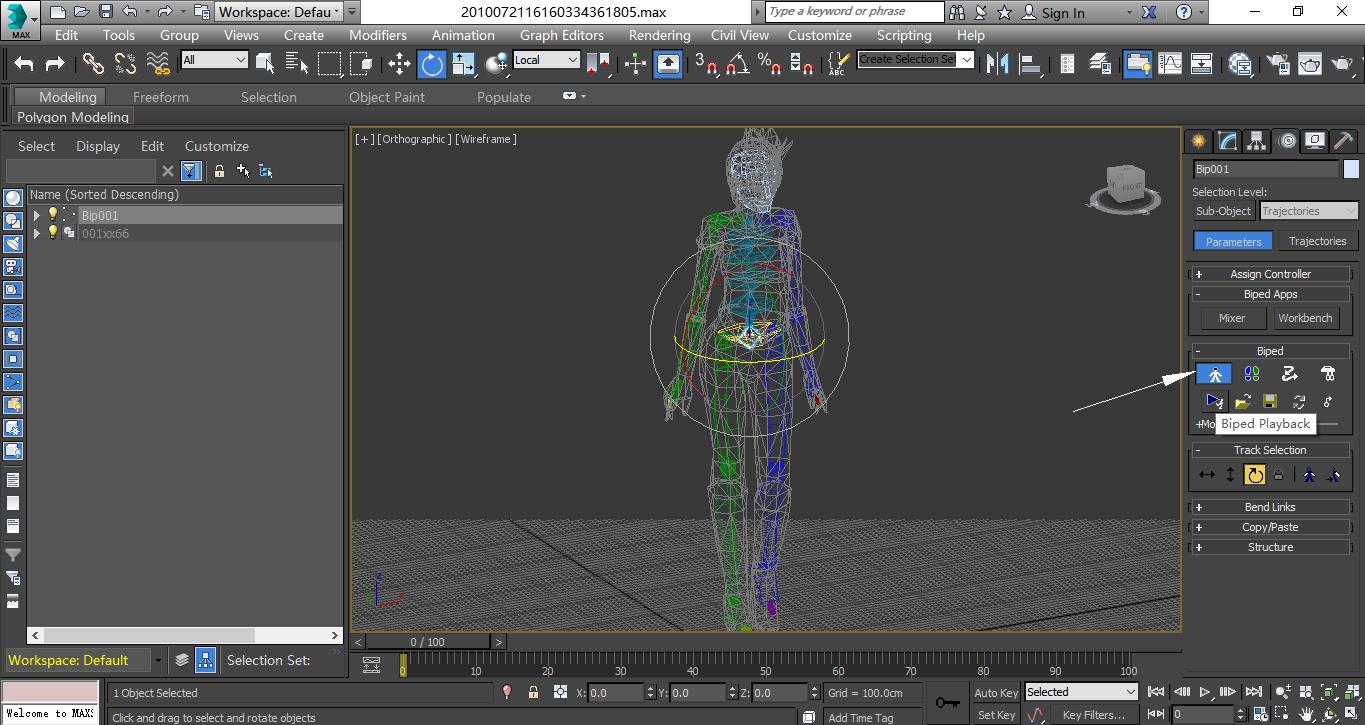The height and width of the screenshot is (725, 1365).
Task: Click Biped Load File folder icon
Action: [x=1243, y=402]
